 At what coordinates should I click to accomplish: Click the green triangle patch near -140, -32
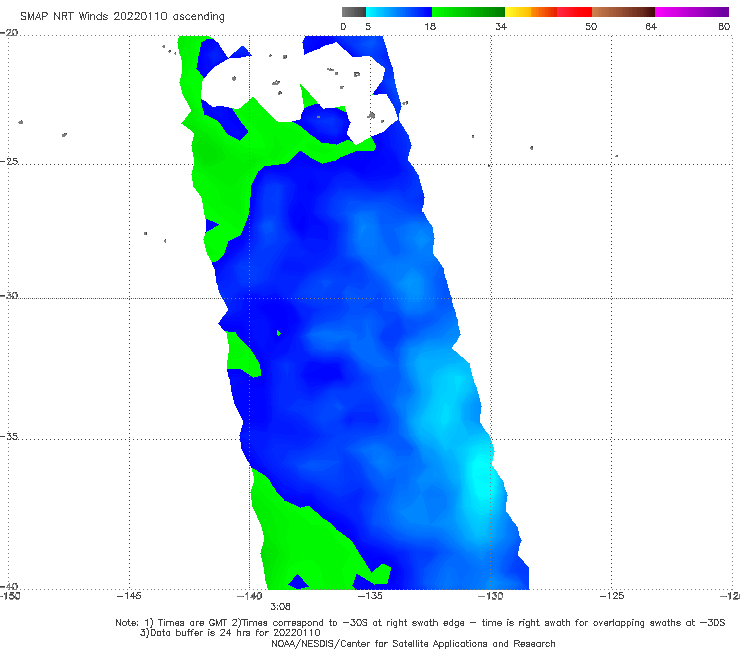pos(242,355)
